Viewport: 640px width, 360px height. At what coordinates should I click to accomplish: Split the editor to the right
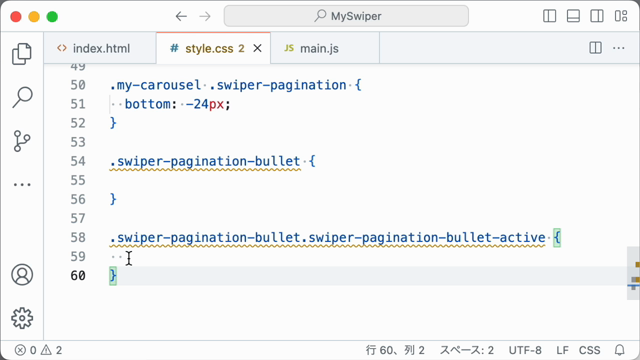pos(596,48)
